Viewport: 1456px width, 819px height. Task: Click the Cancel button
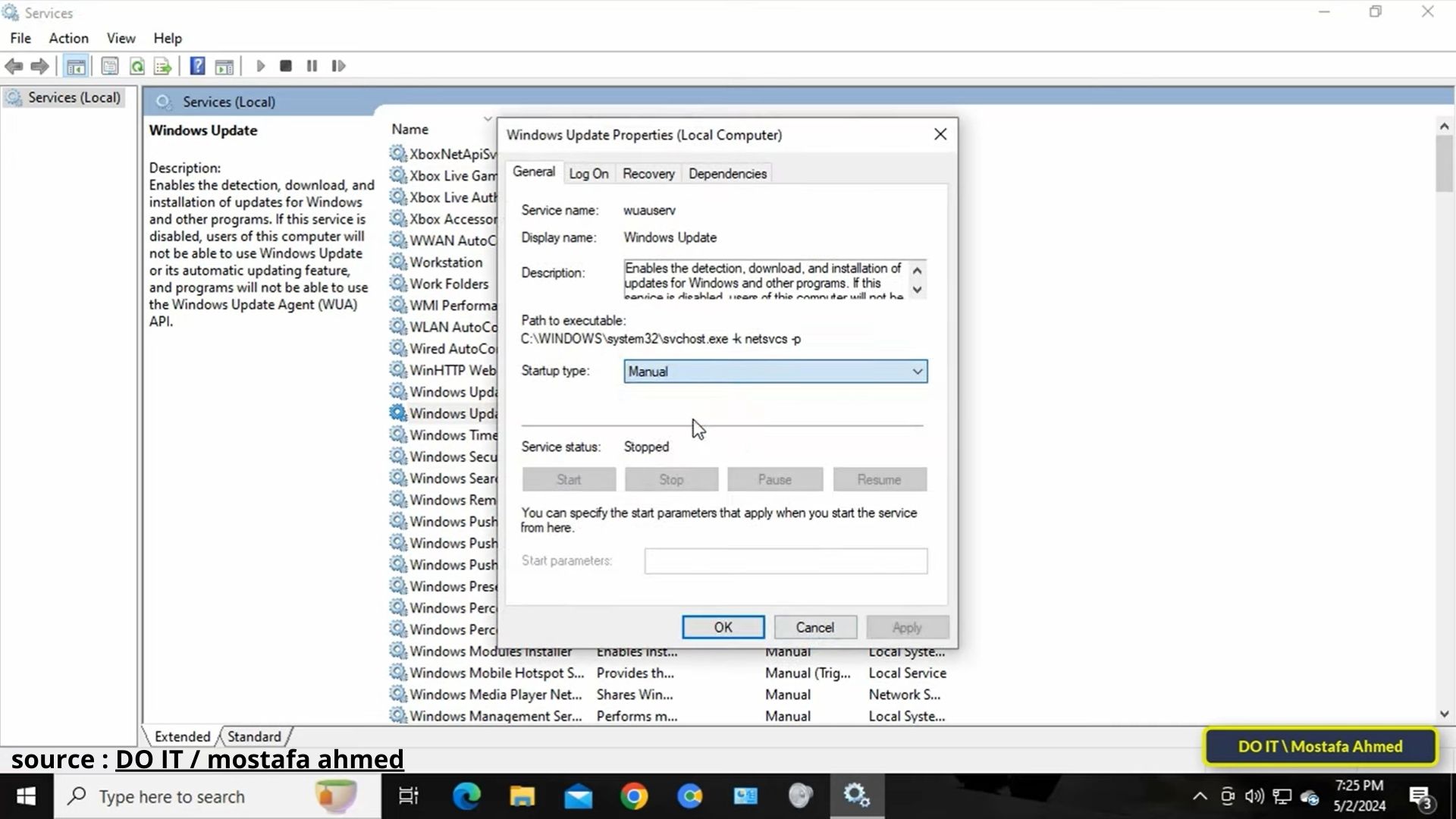point(815,627)
